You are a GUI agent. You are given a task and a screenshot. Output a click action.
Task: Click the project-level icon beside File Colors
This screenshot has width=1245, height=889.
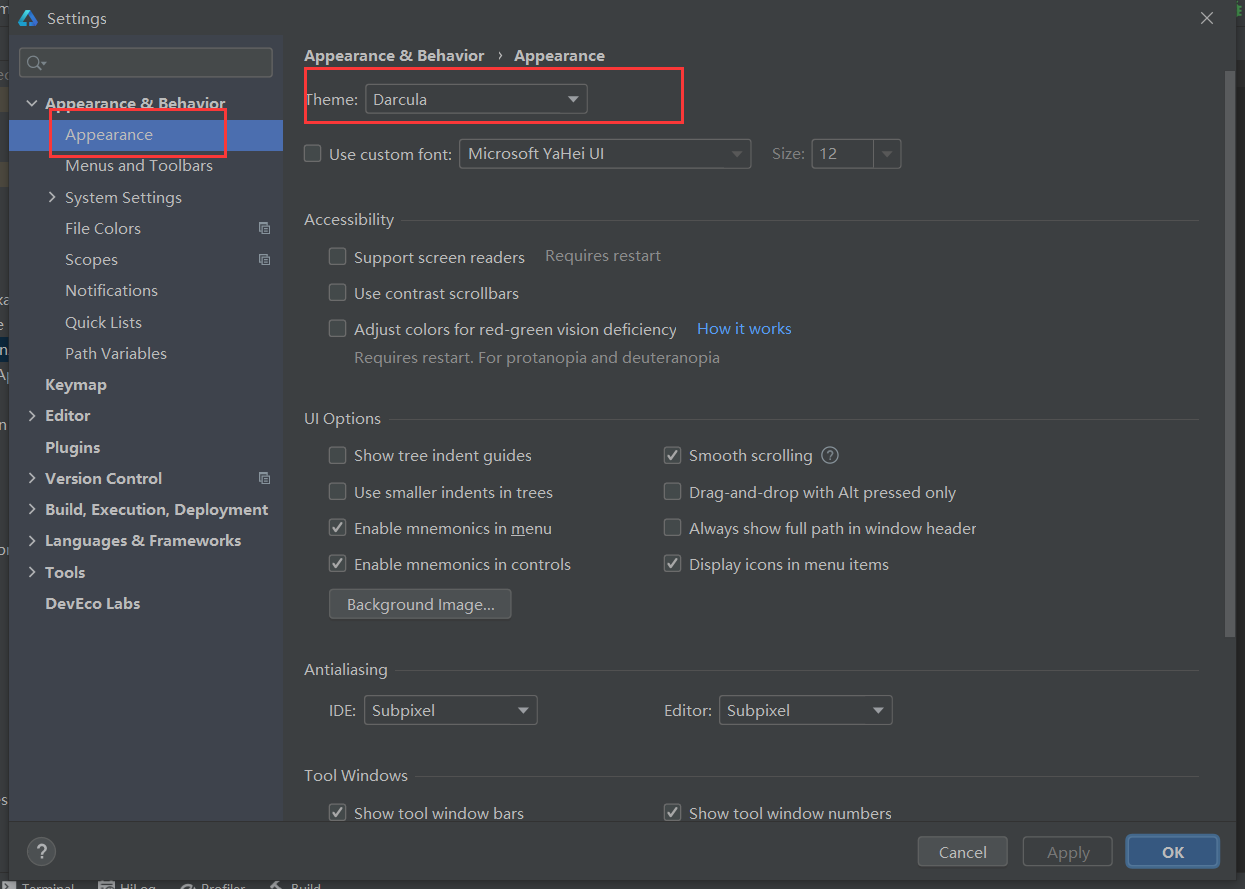(x=264, y=228)
